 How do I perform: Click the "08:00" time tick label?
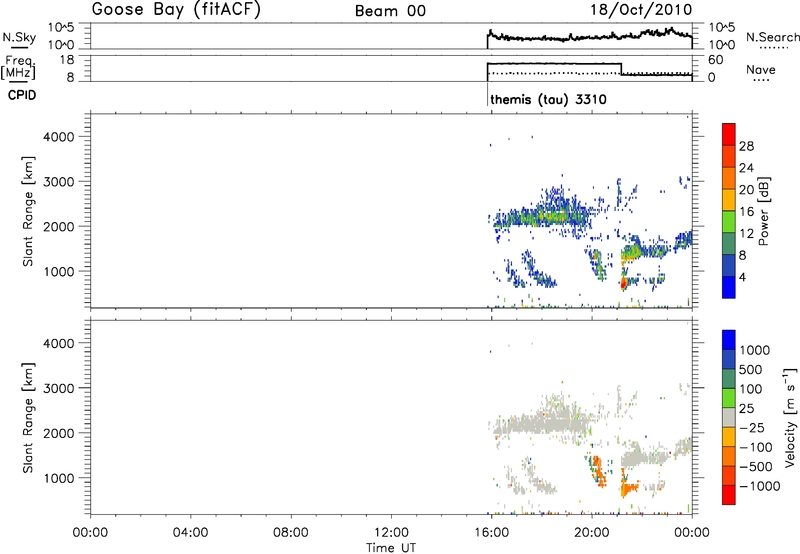click(291, 533)
